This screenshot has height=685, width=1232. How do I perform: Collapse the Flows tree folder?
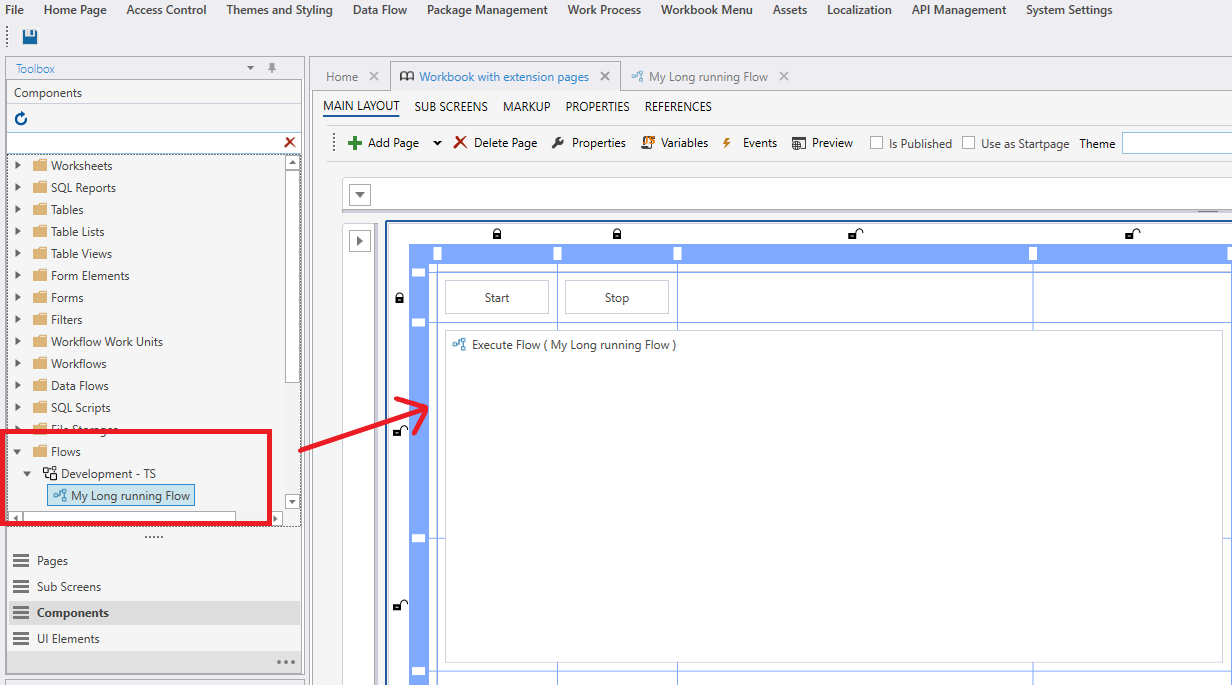click(18, 451)
